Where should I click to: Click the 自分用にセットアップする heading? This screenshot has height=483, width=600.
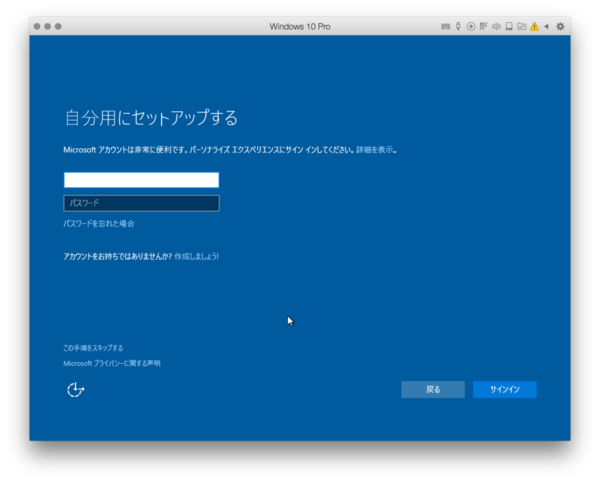pyautogui.click(x=152, y=117)
